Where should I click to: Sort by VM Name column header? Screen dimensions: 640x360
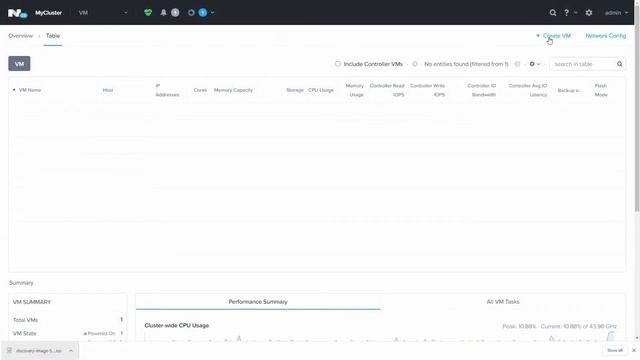[30, 90]
